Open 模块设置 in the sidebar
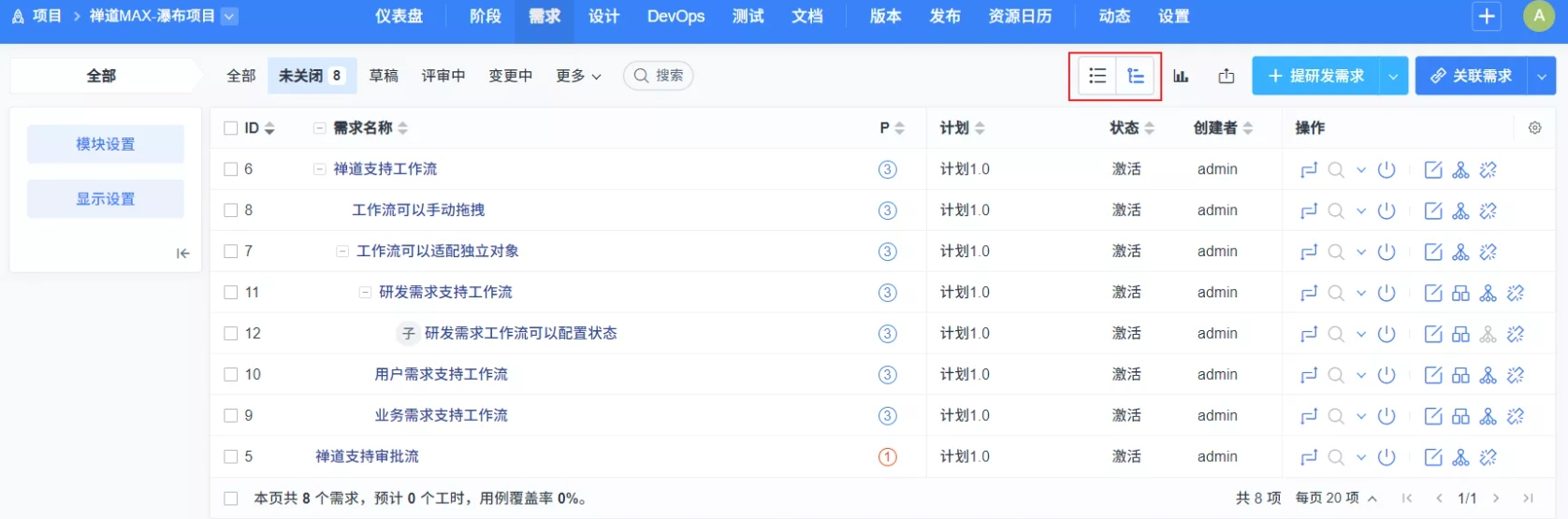The width and height of the screenshot is (1568, 519). pos(106,144)
